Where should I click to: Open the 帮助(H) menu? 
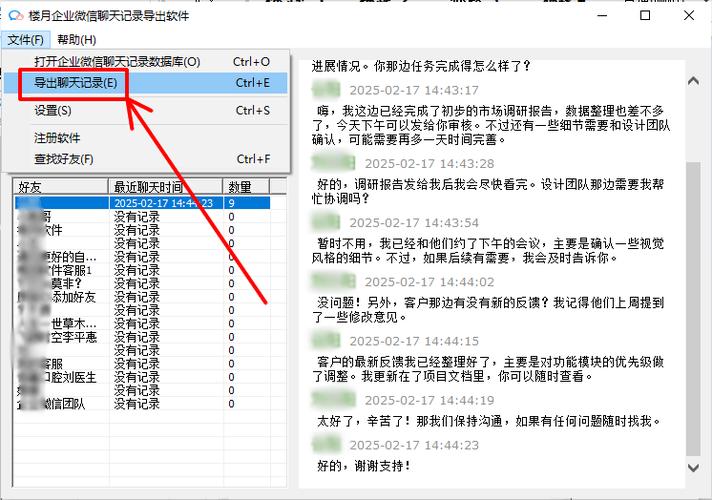(76, 40)
